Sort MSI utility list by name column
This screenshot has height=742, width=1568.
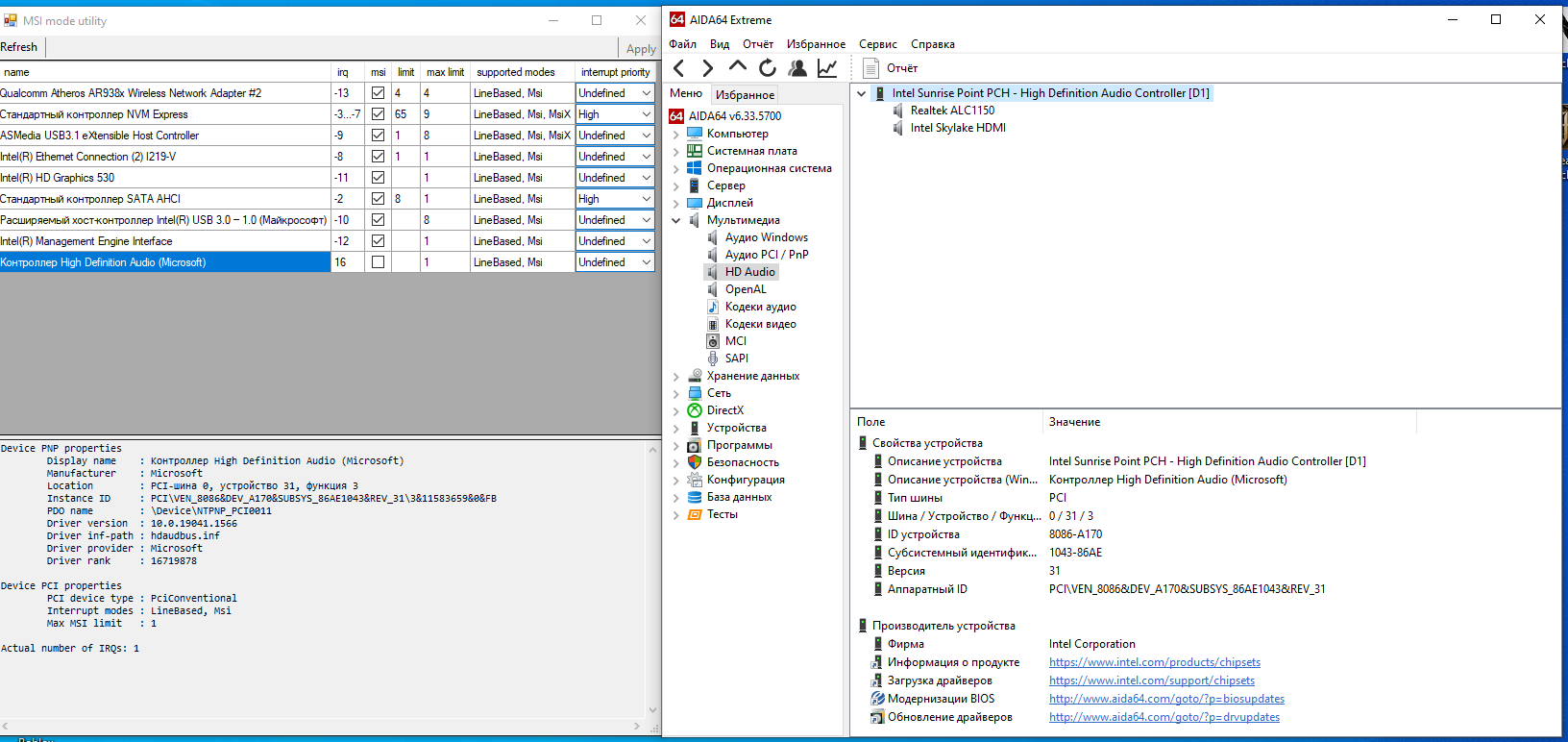point(165,72)
